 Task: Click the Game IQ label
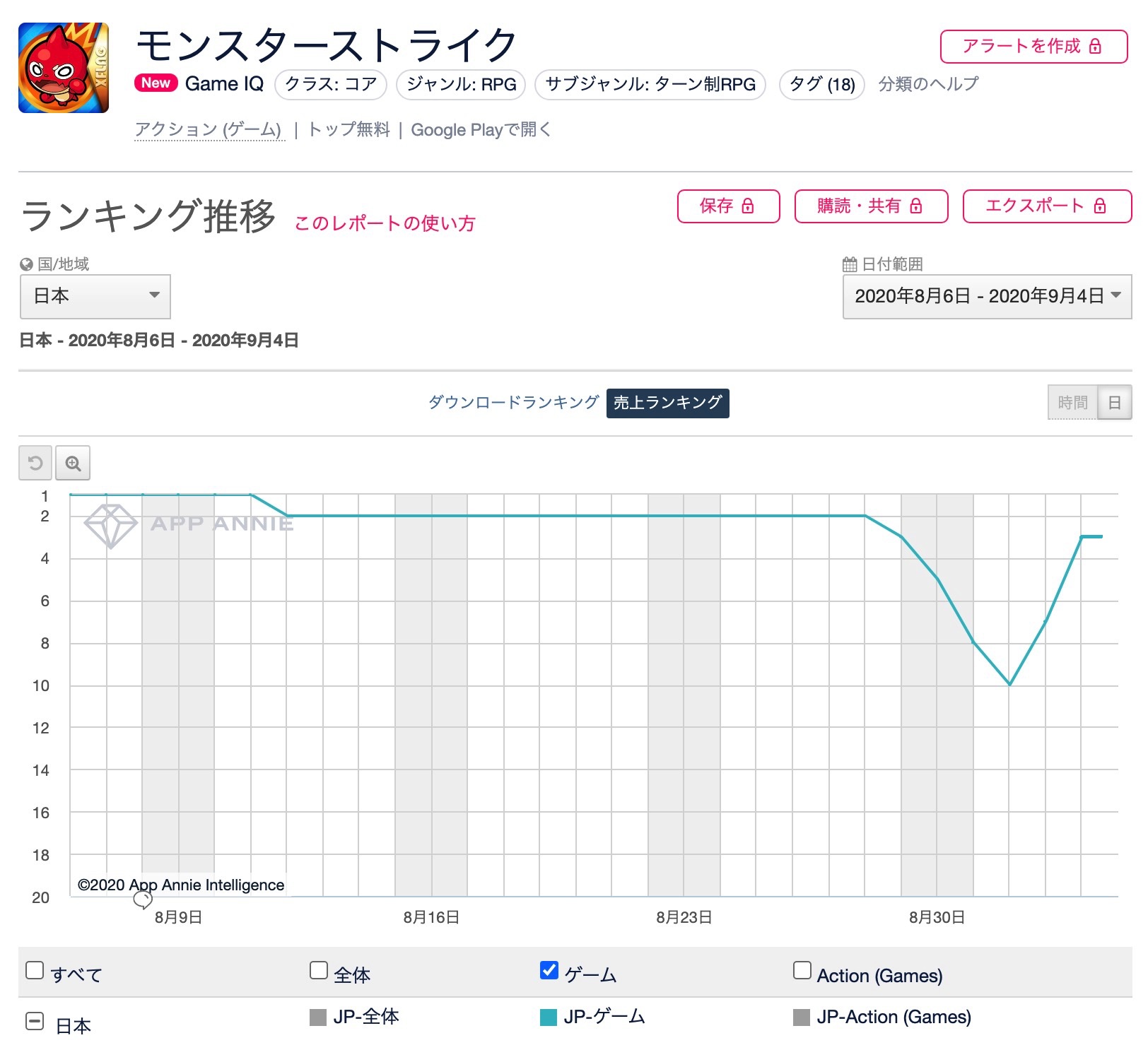[224, 83]
